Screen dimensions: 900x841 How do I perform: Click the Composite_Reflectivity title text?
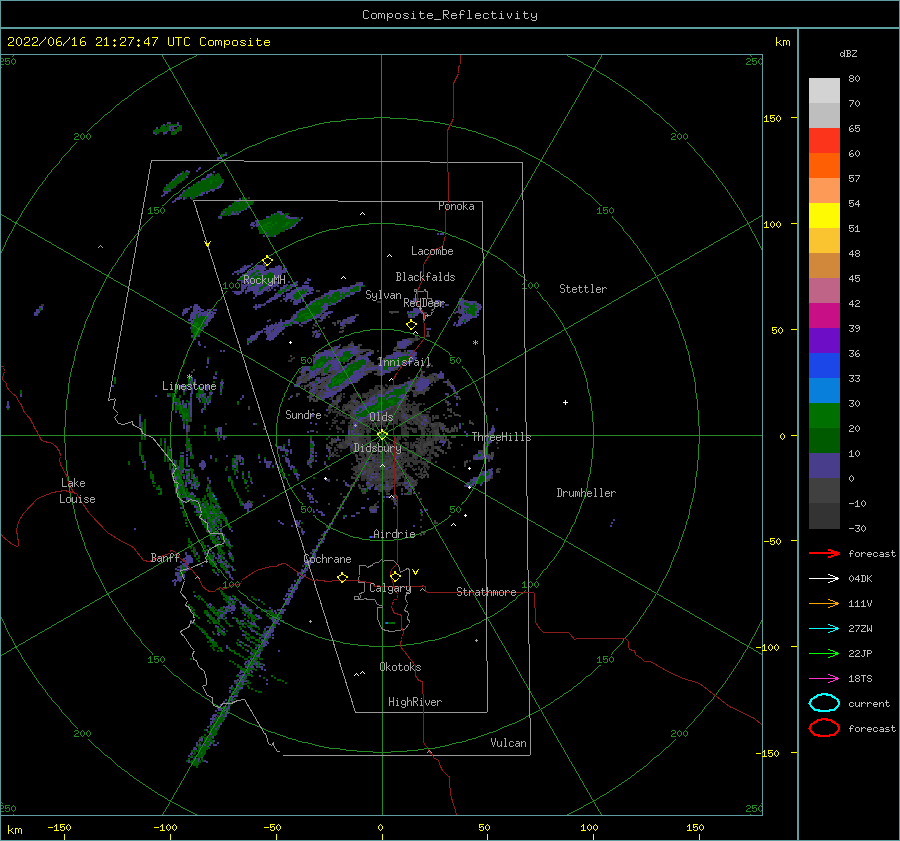click(449, 15)
